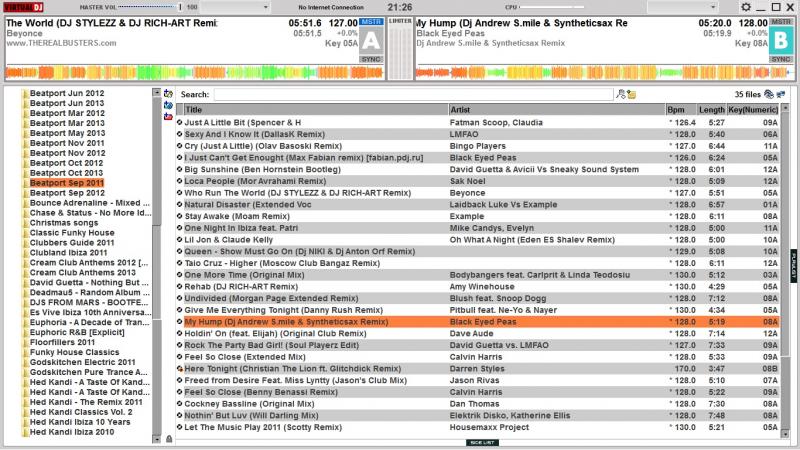Click the status icon of the Rehab track
This screenshot has width=800, height=450.
pos(180,287)
